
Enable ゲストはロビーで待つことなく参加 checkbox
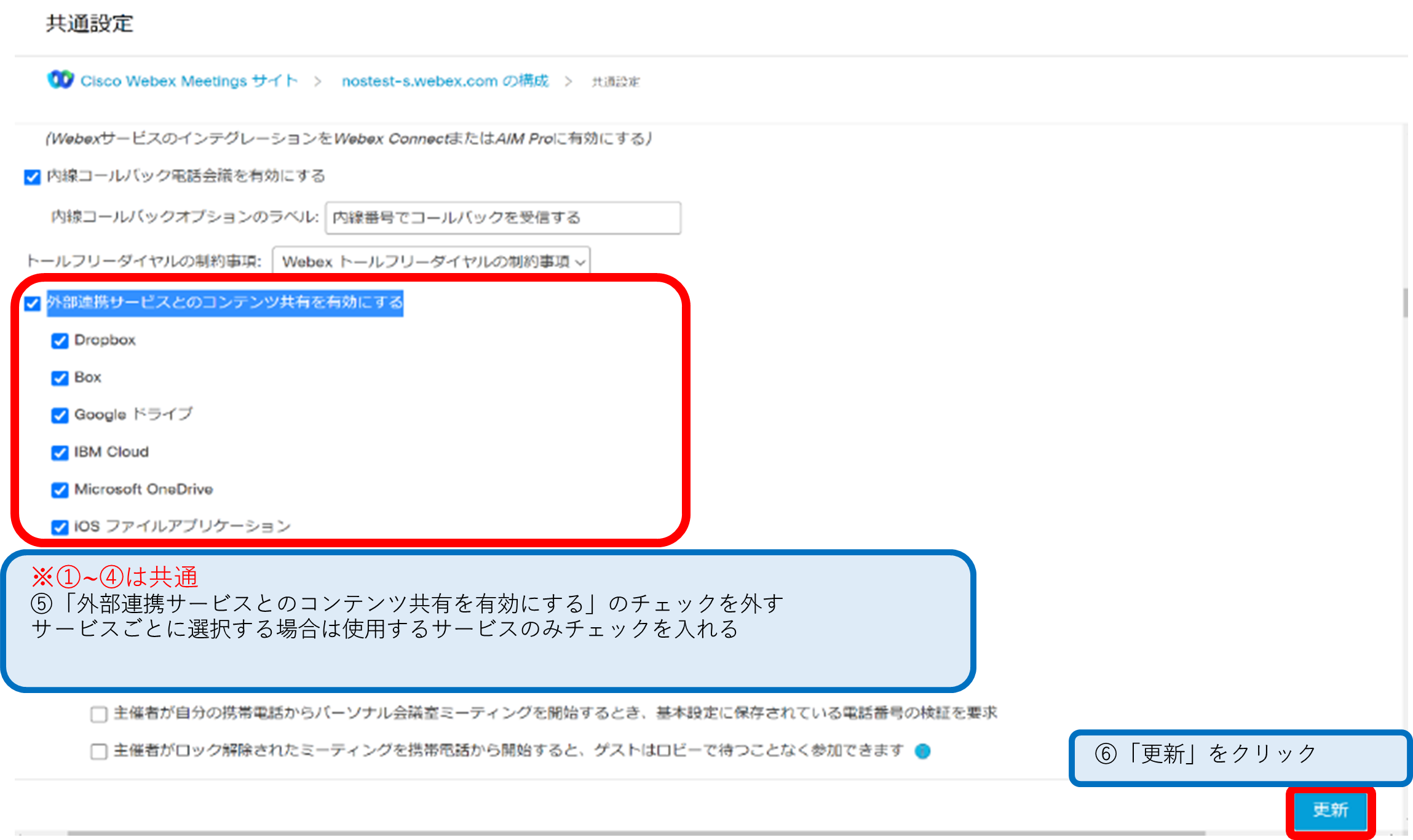[x=99, y=751]
